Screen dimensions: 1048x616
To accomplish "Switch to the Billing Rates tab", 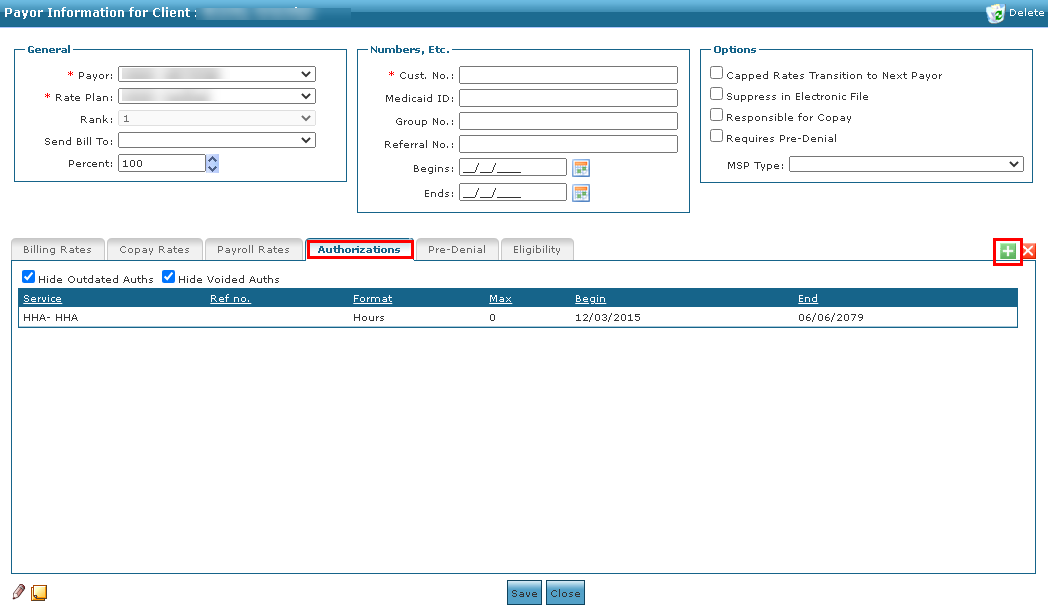I will pos(57,250).
